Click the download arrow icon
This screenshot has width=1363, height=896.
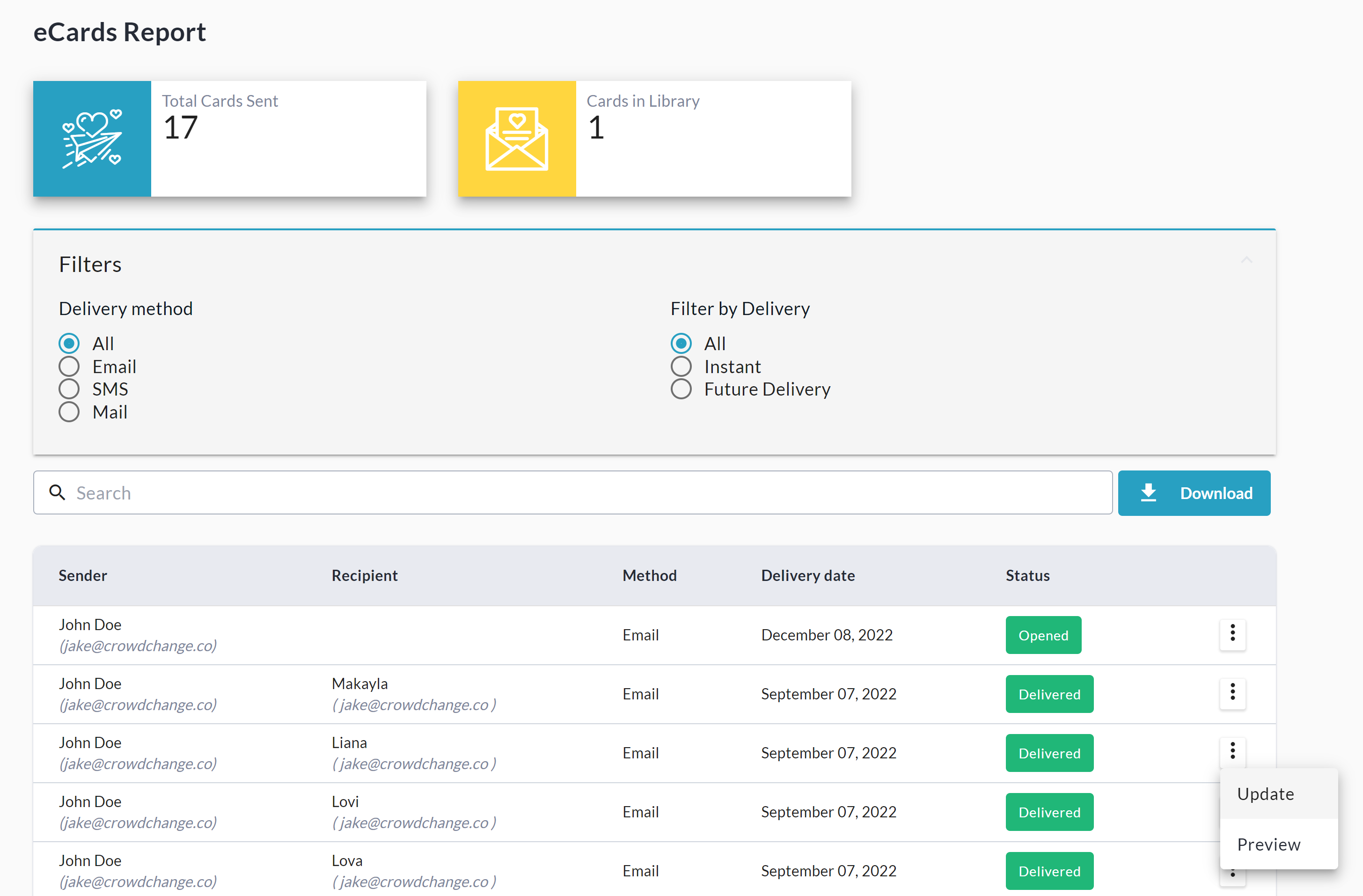click(x=1148, y=492)
